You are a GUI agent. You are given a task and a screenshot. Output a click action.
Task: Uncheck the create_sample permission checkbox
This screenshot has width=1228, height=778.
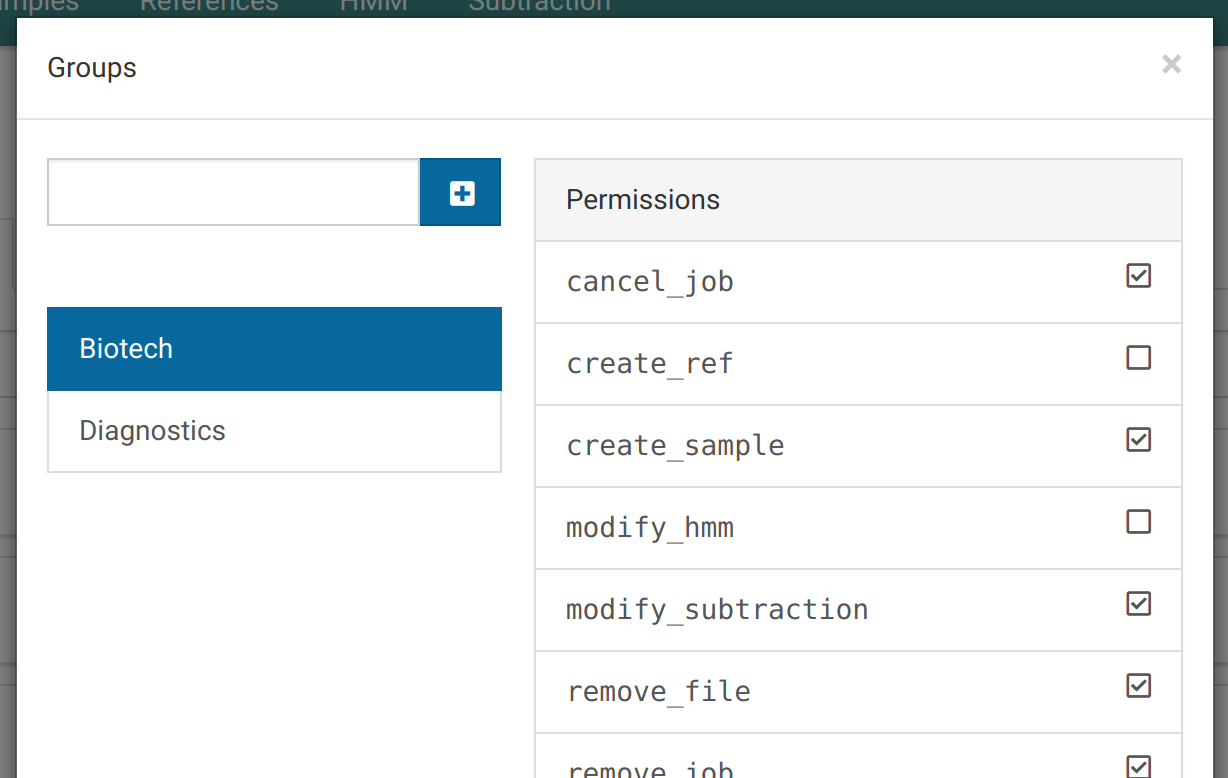click(x=1138, y=440)
